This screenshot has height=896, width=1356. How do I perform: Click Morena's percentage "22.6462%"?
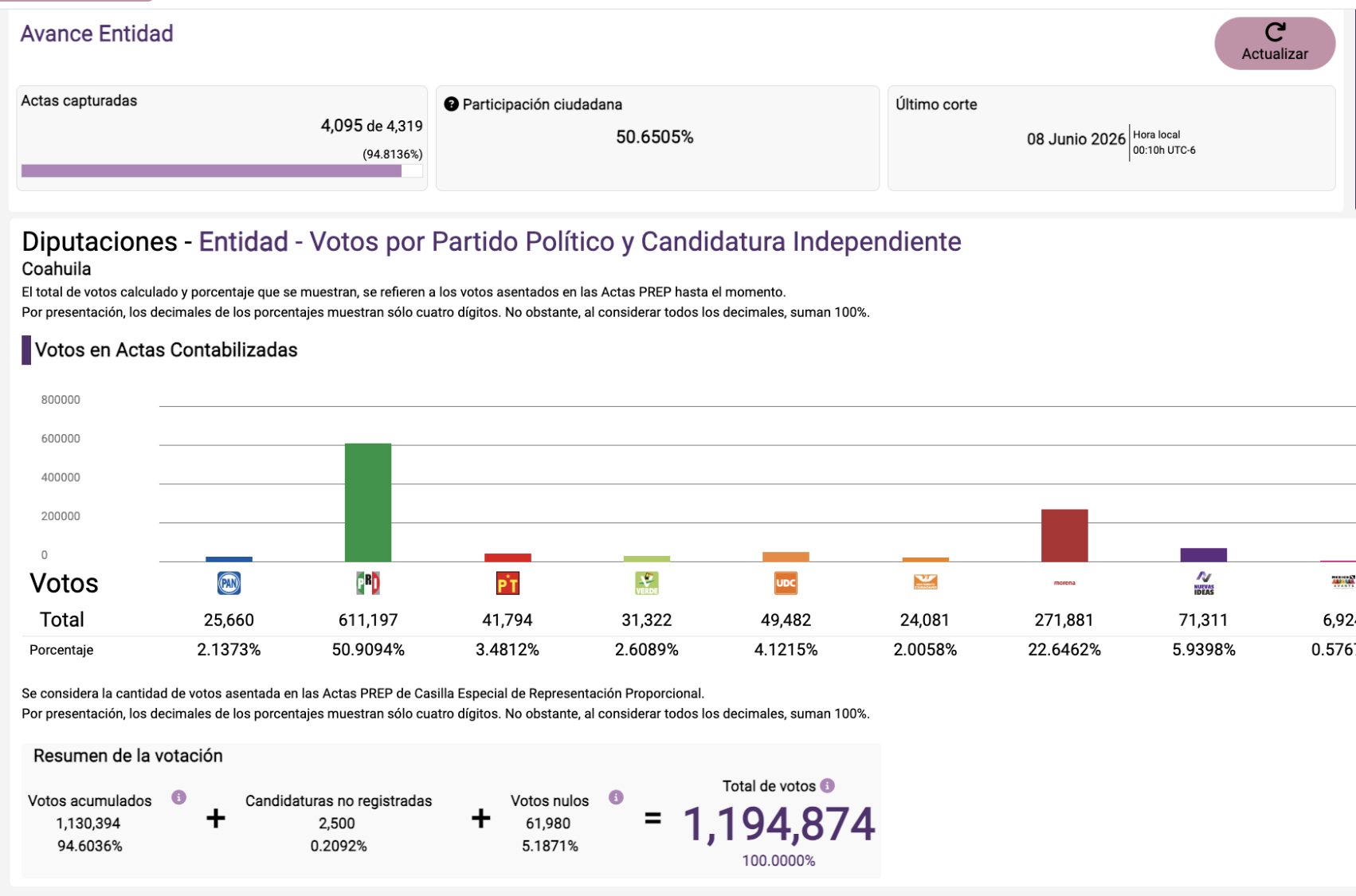(x=1064, y=650)
